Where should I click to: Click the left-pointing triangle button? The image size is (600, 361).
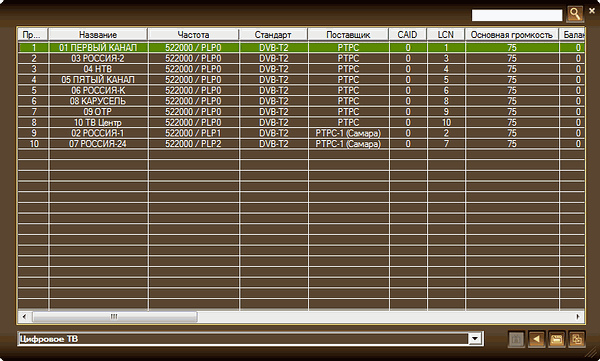point(536,339)
